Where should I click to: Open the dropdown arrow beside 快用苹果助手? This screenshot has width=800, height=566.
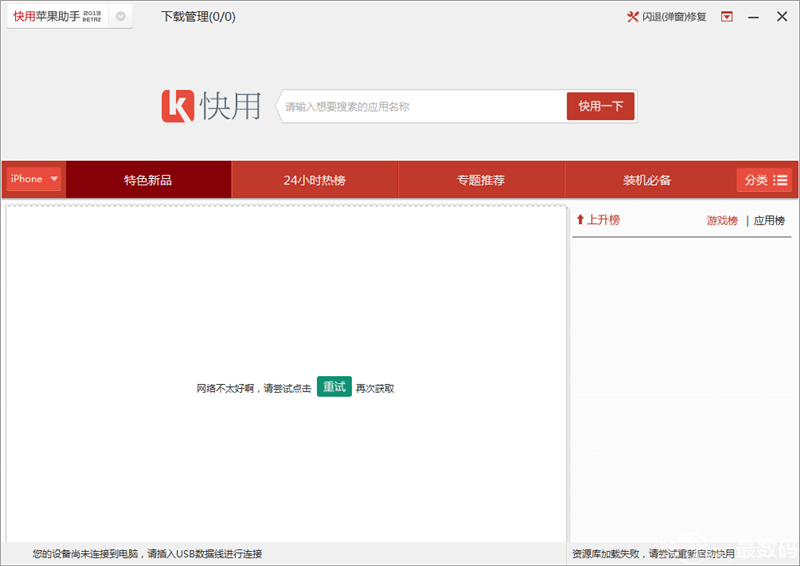tap(120, 16)
